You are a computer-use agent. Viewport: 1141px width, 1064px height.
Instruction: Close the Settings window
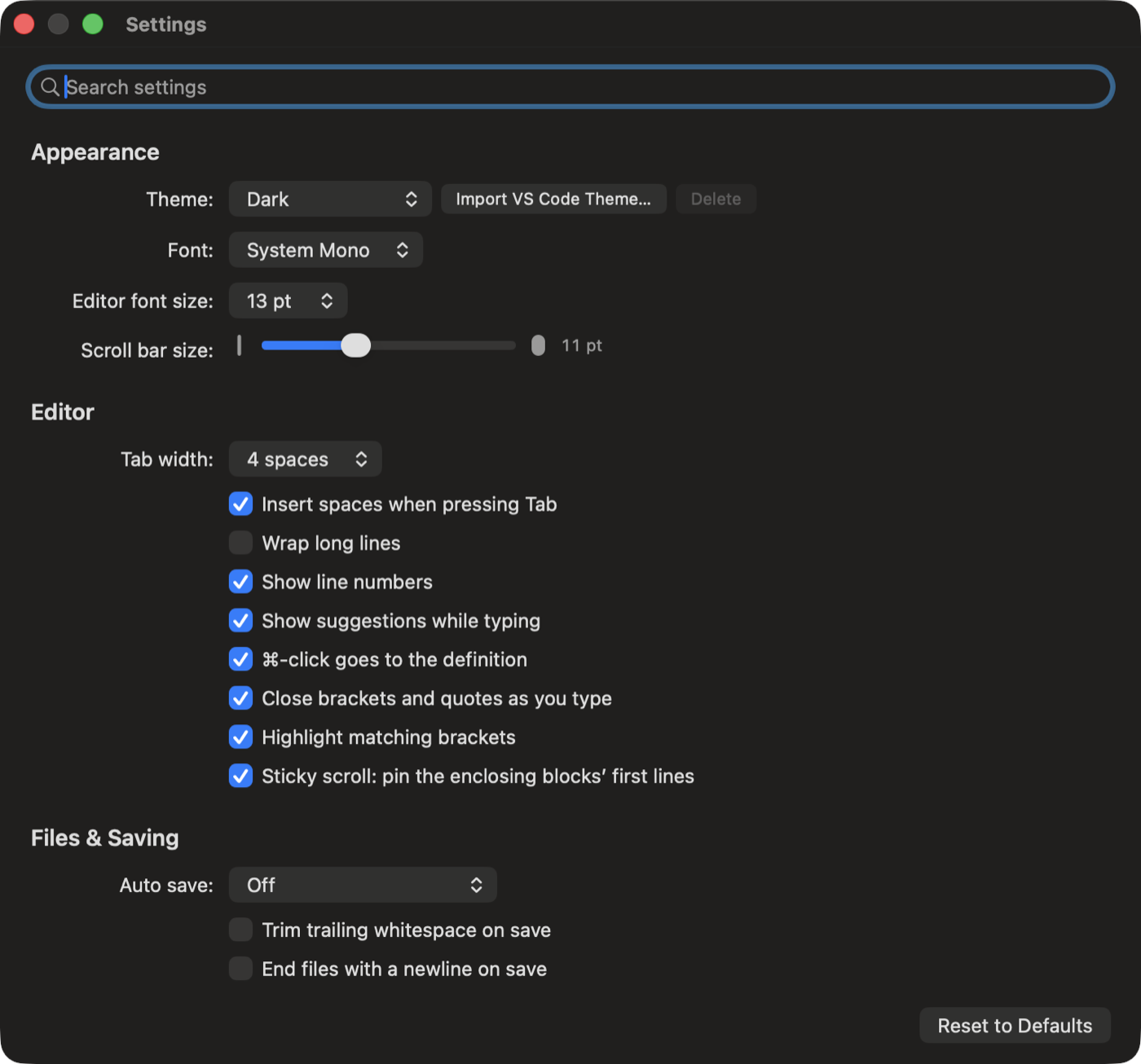[24, 24]
